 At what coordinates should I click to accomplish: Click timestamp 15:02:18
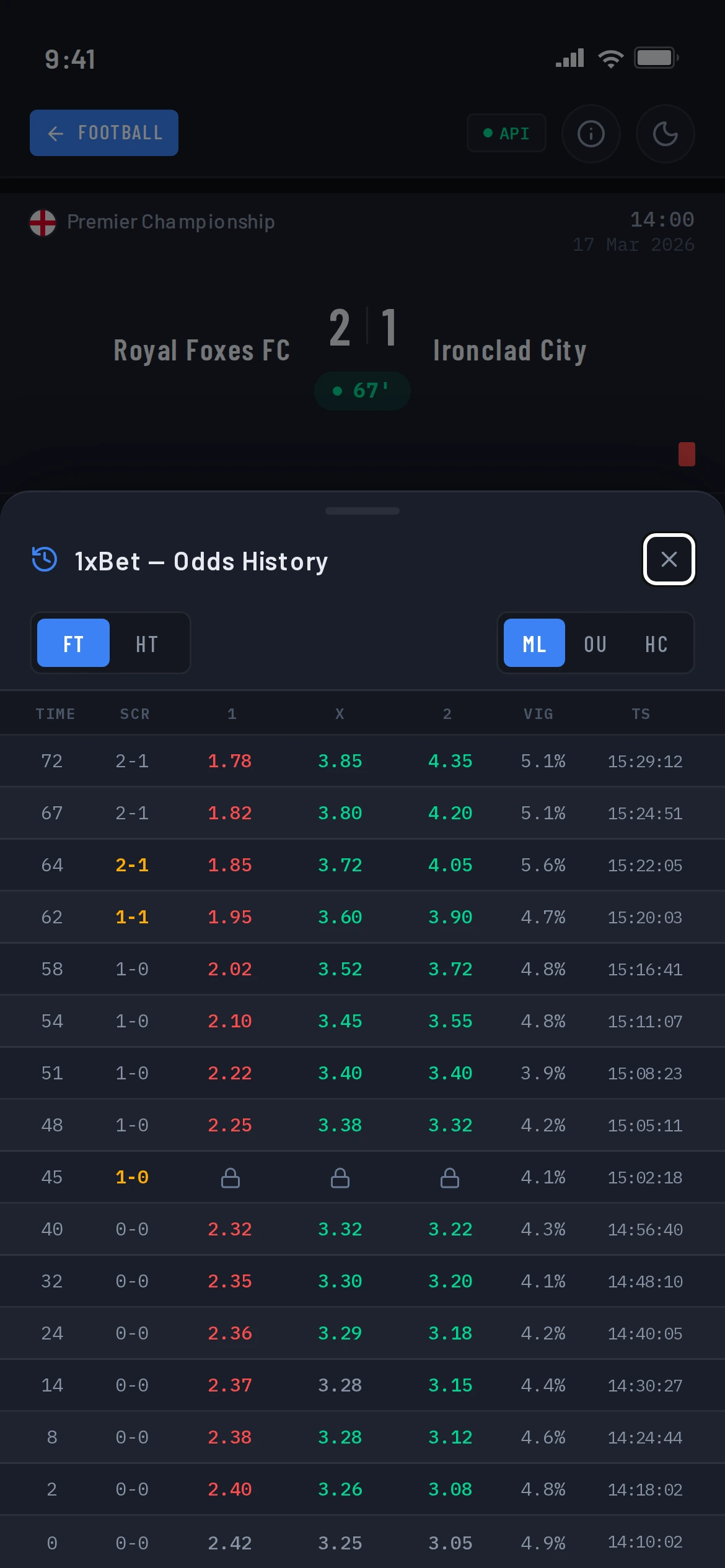645,1177
